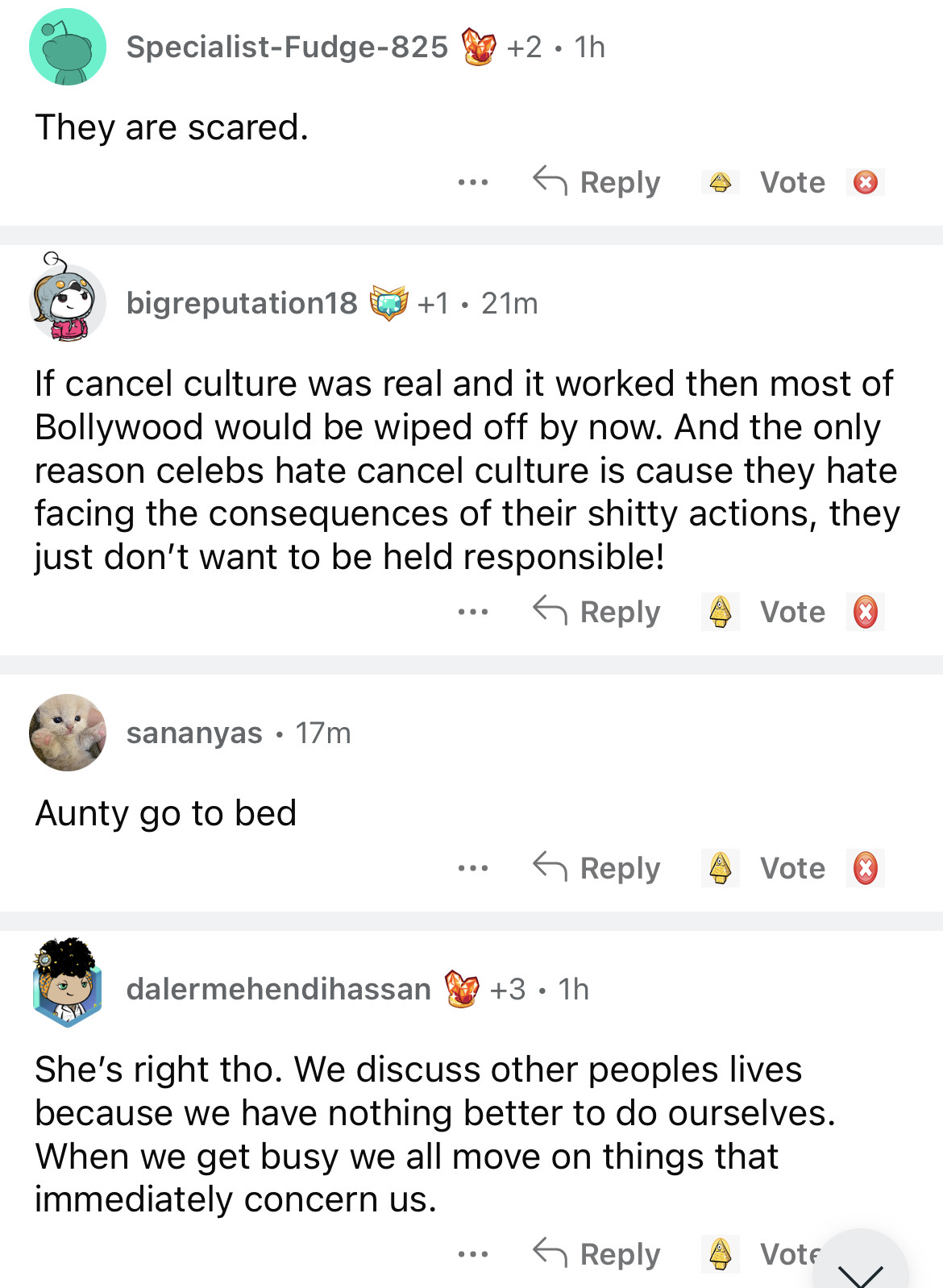943x1288 pixels.
Task: Open the Specialist-Fudge-825 user profile link
Action: click(x=287, y=48)
